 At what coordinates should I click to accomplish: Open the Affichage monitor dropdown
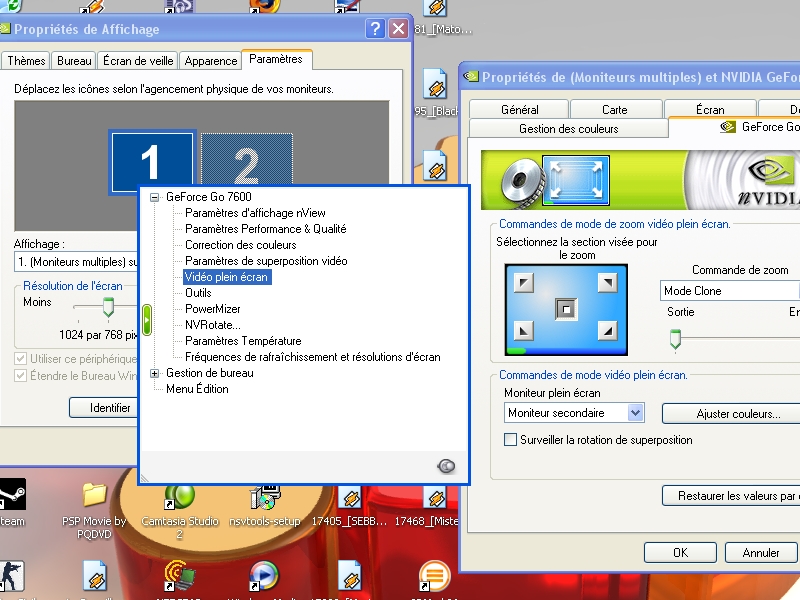coord(76,262)
